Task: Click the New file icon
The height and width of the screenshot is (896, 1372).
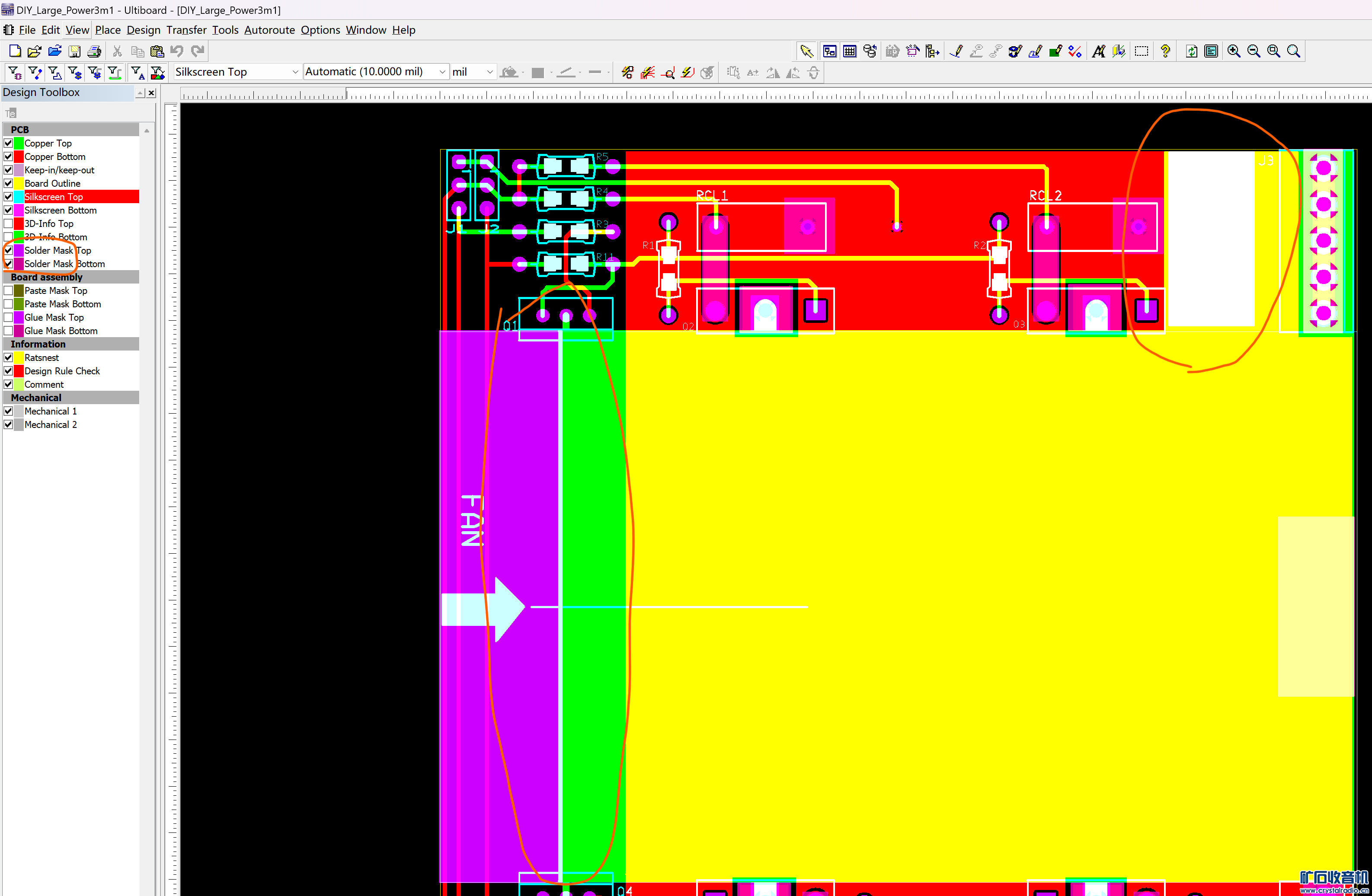Action: click(15, 51)
